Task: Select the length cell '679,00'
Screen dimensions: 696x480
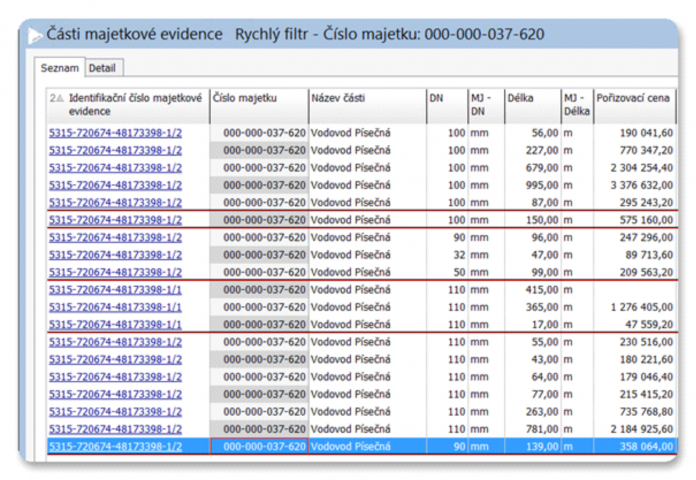Action: click(533, 168)
